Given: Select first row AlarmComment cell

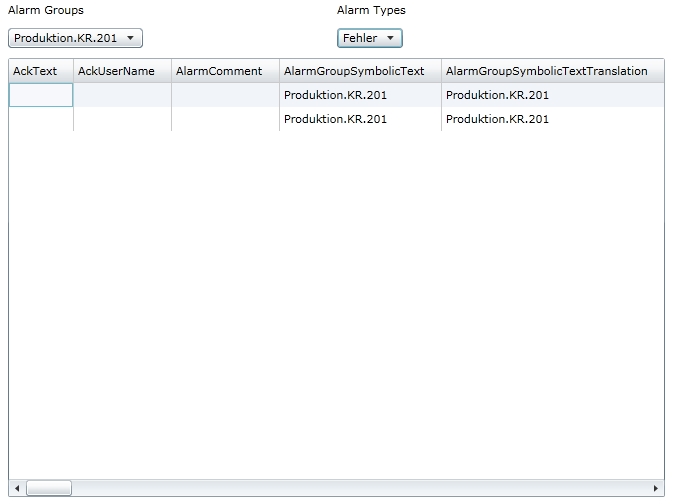Looking at the screenshot, I should coord(225,95).
